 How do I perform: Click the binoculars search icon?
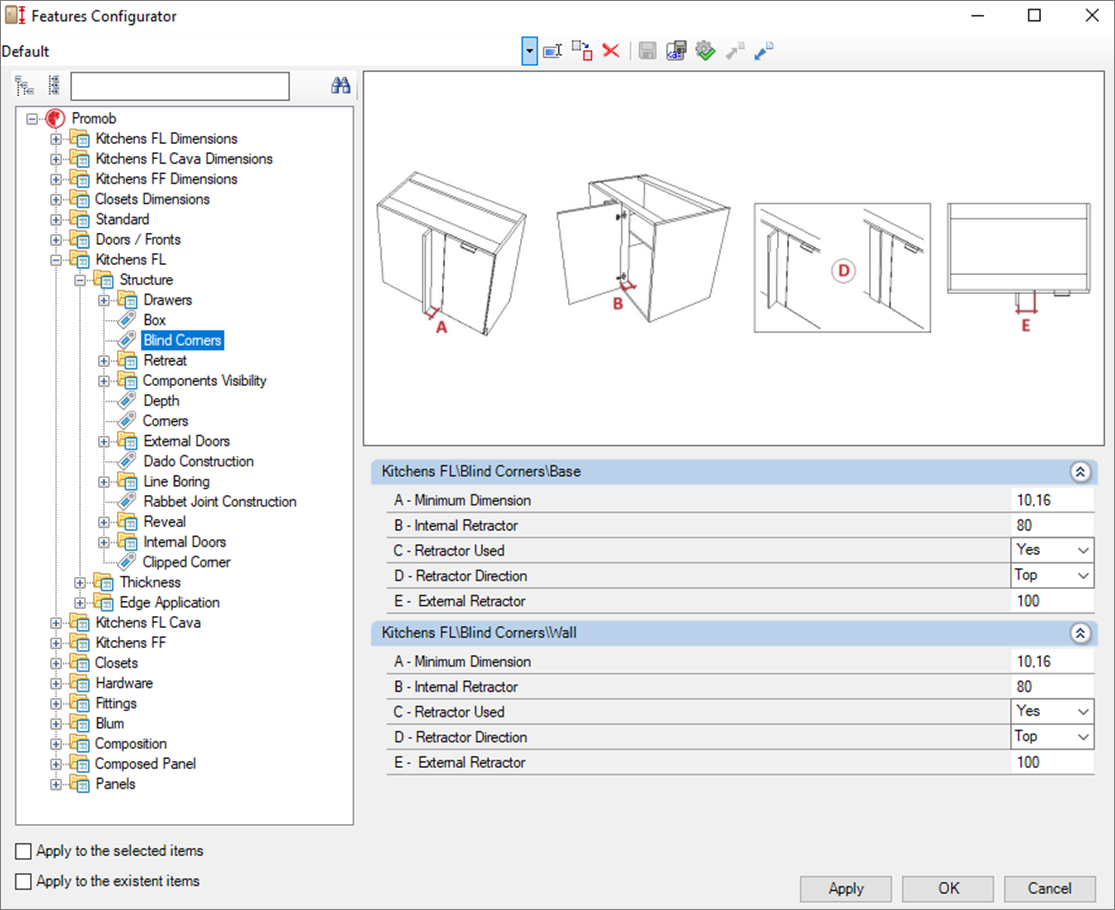[341, 86]
